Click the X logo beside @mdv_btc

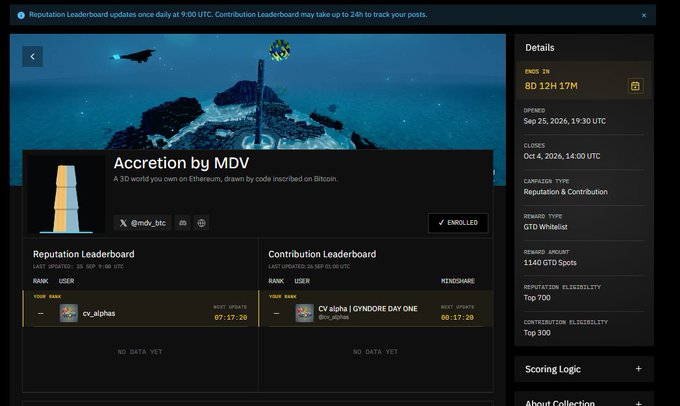pyautogui.click(x=123, y=223)
